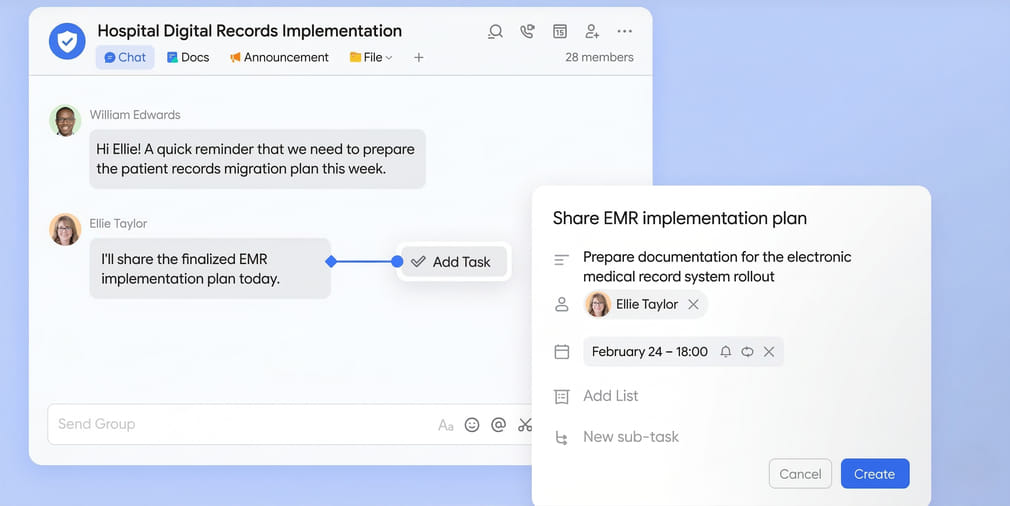Click the @ mention icon
This screenshot has height=506, width=1010.
(x=498, y=425)
